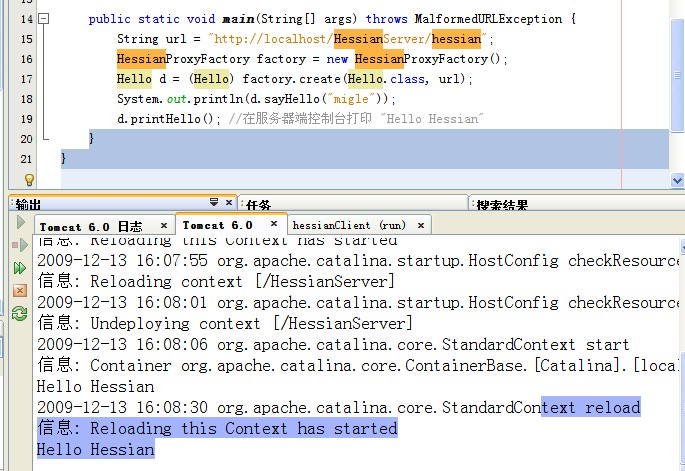Click the run icon in output sidebar

tap(20, 222)
